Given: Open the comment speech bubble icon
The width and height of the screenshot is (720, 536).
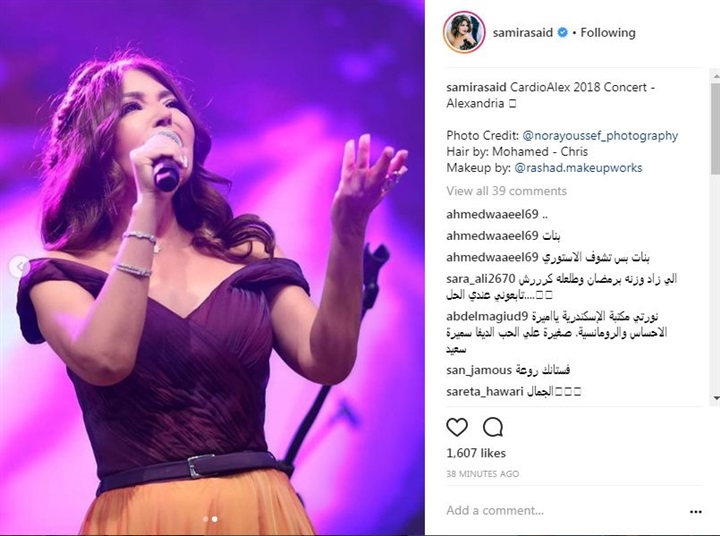Looking at the screenshot, I should coord(493,427).
